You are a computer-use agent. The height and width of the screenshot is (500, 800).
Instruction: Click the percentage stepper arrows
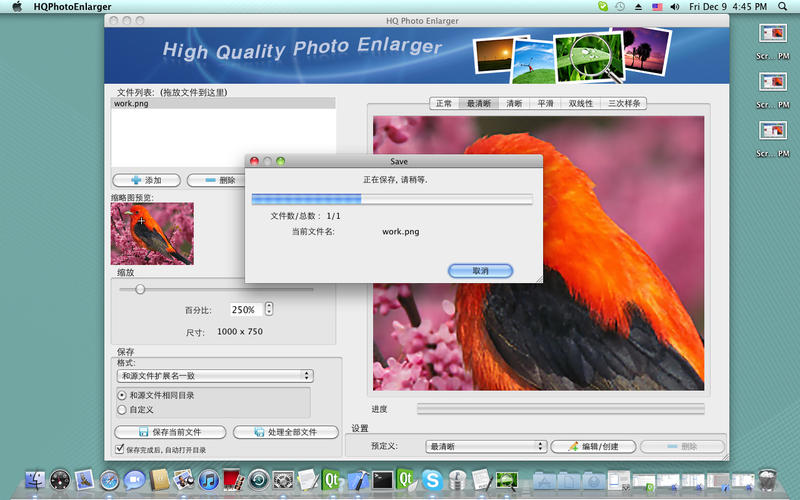tap(269, 309)
